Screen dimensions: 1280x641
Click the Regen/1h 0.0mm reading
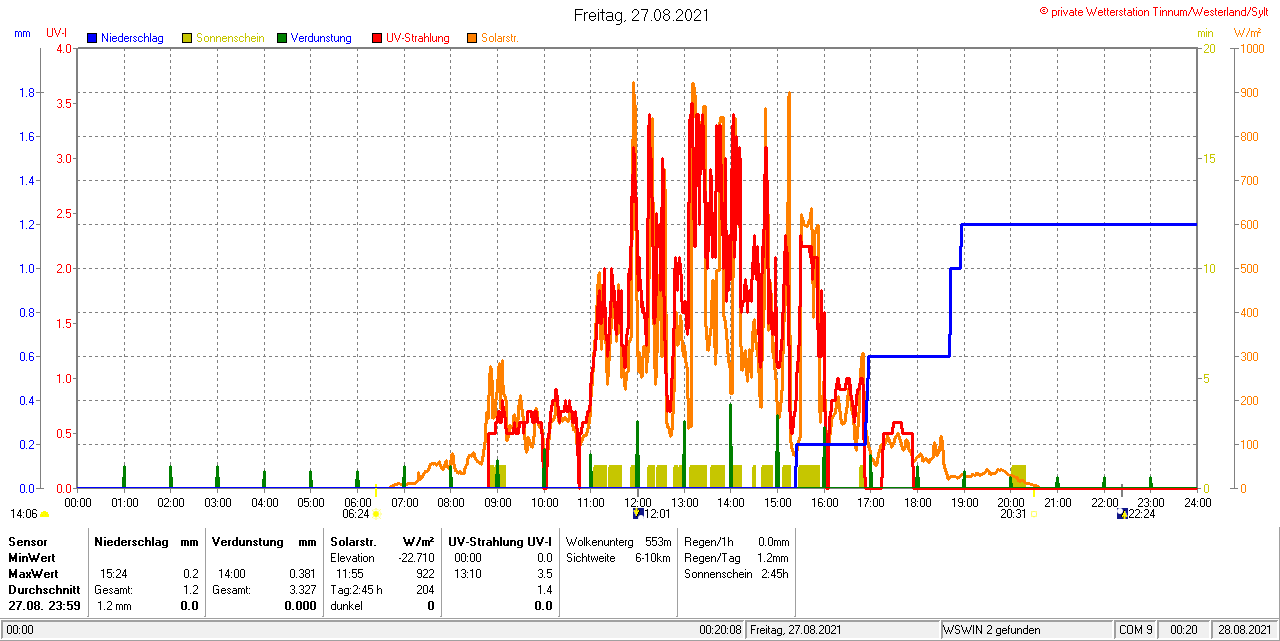737,541
